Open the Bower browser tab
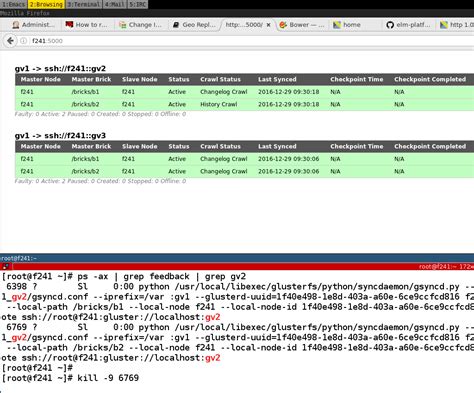The image size is (474, 393). [302, 25]
